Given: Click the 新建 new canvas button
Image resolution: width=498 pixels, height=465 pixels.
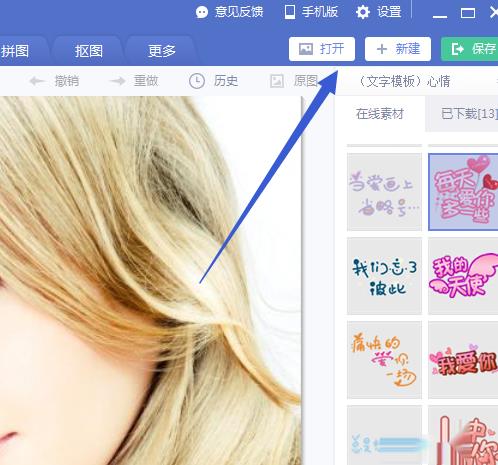Looking at the screenshot, I should click(x=398, y=49).
